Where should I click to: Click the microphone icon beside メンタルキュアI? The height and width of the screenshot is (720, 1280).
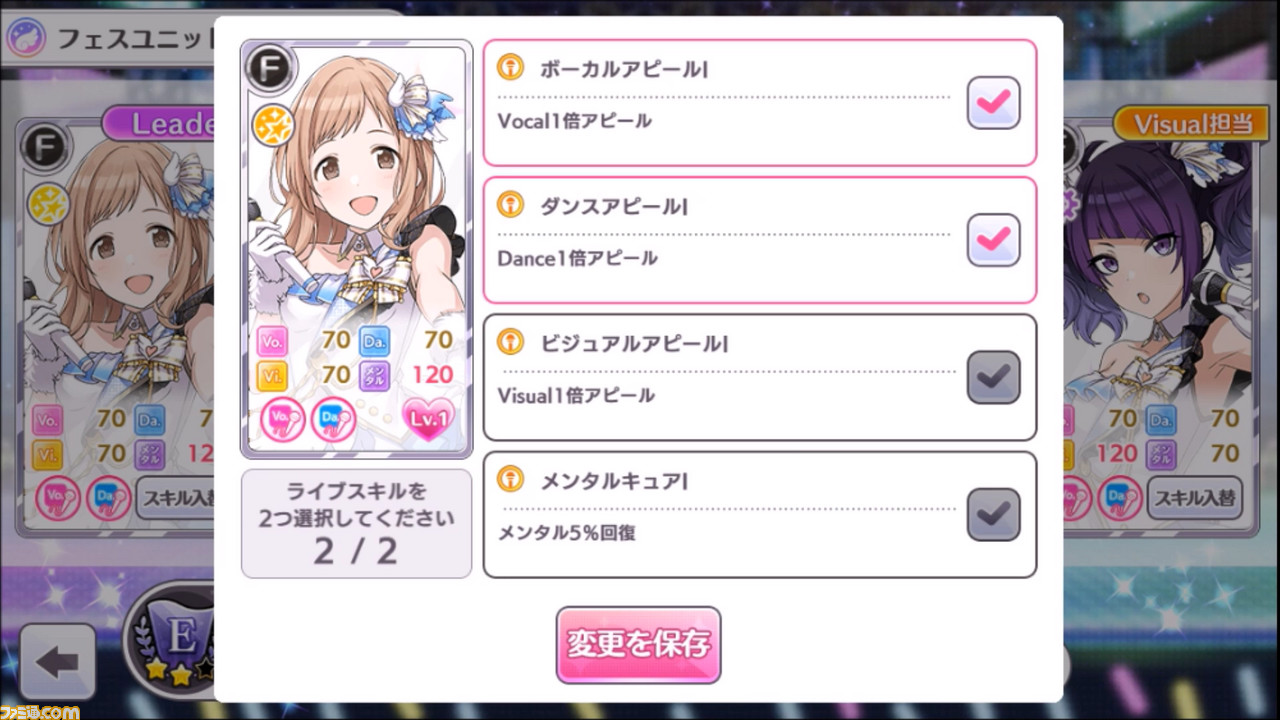510,480
